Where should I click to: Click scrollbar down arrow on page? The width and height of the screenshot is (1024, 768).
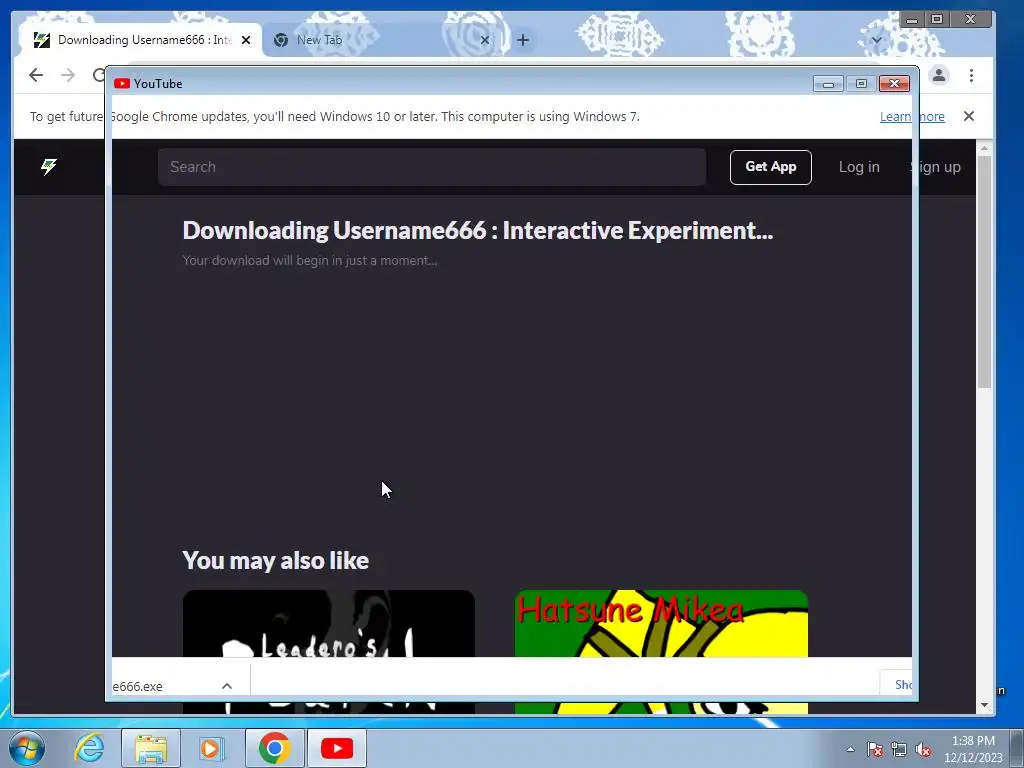click(x=984, y=705)
